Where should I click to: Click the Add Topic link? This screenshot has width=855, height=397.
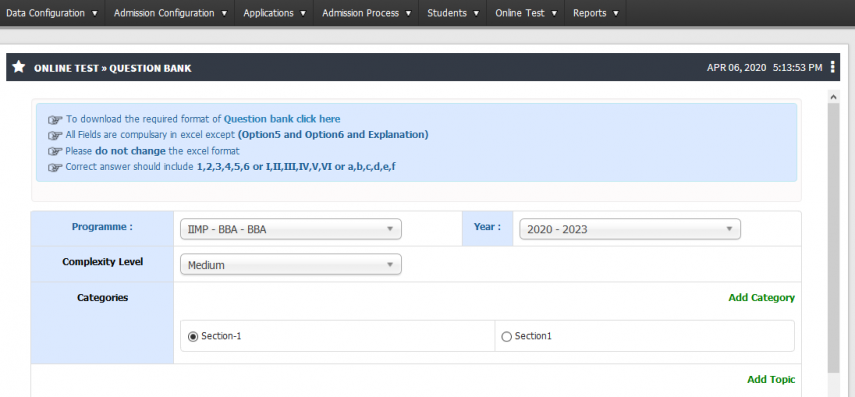click(x=771, y=380)
